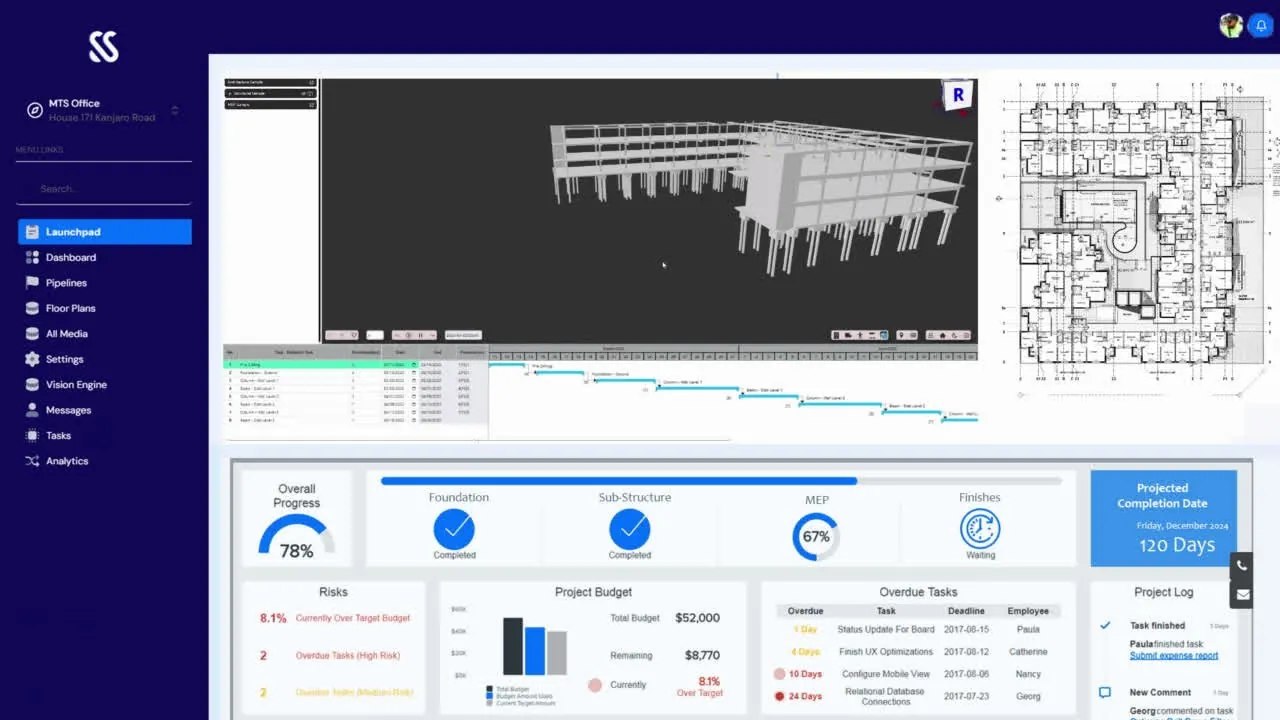Click the Configure Mobile View overdue task
The image size is (1280, 720).
pyautogui.click(x=886, y=674)
